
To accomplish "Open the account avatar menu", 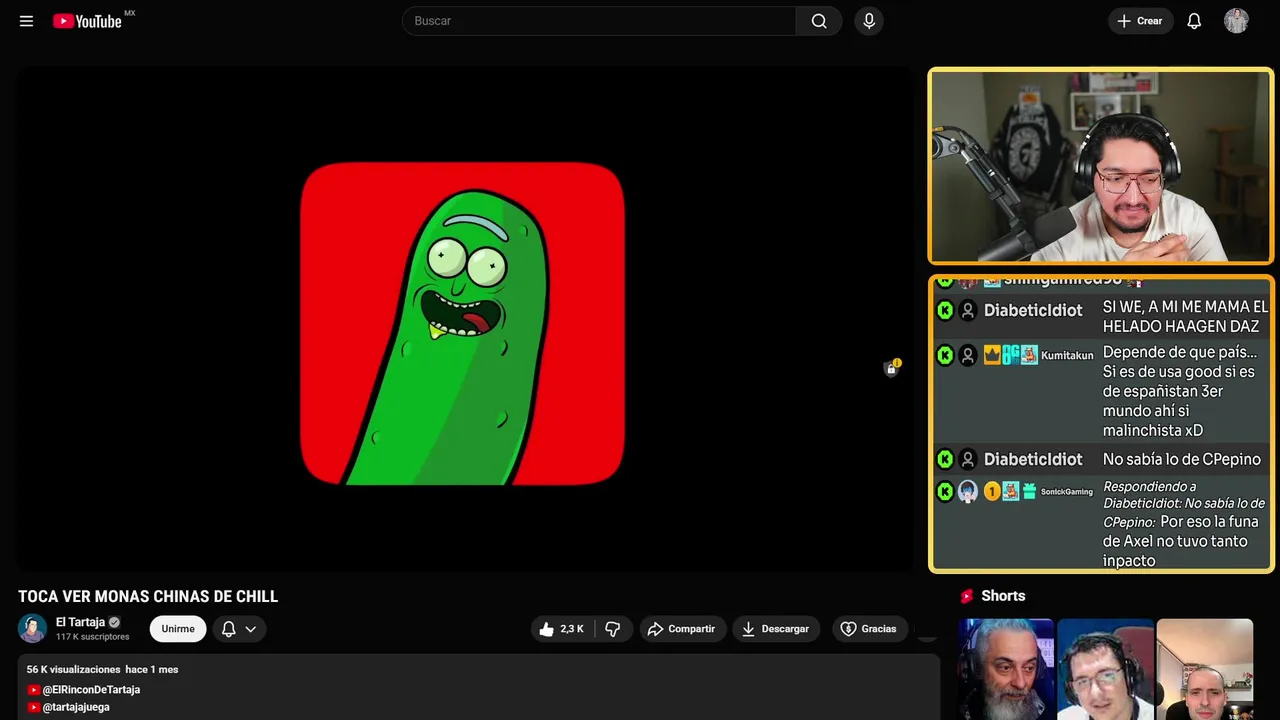I will [x=1236, y=21].
